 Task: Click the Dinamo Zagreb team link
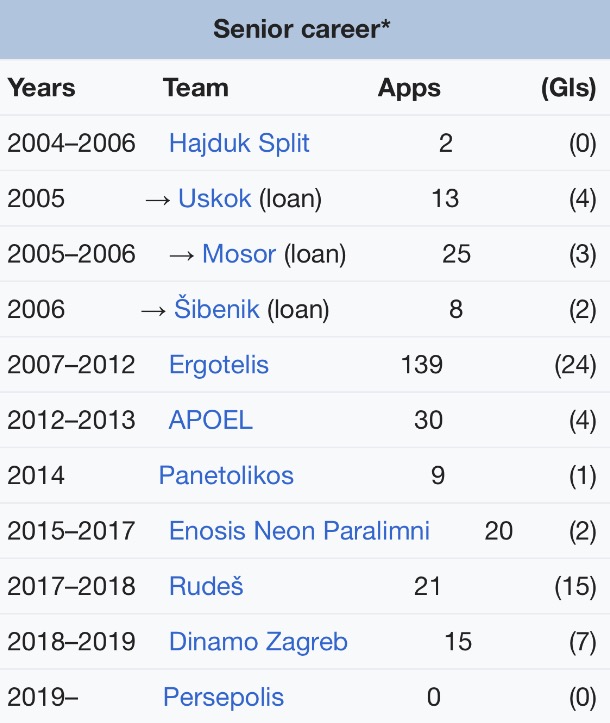coord(258,641)
